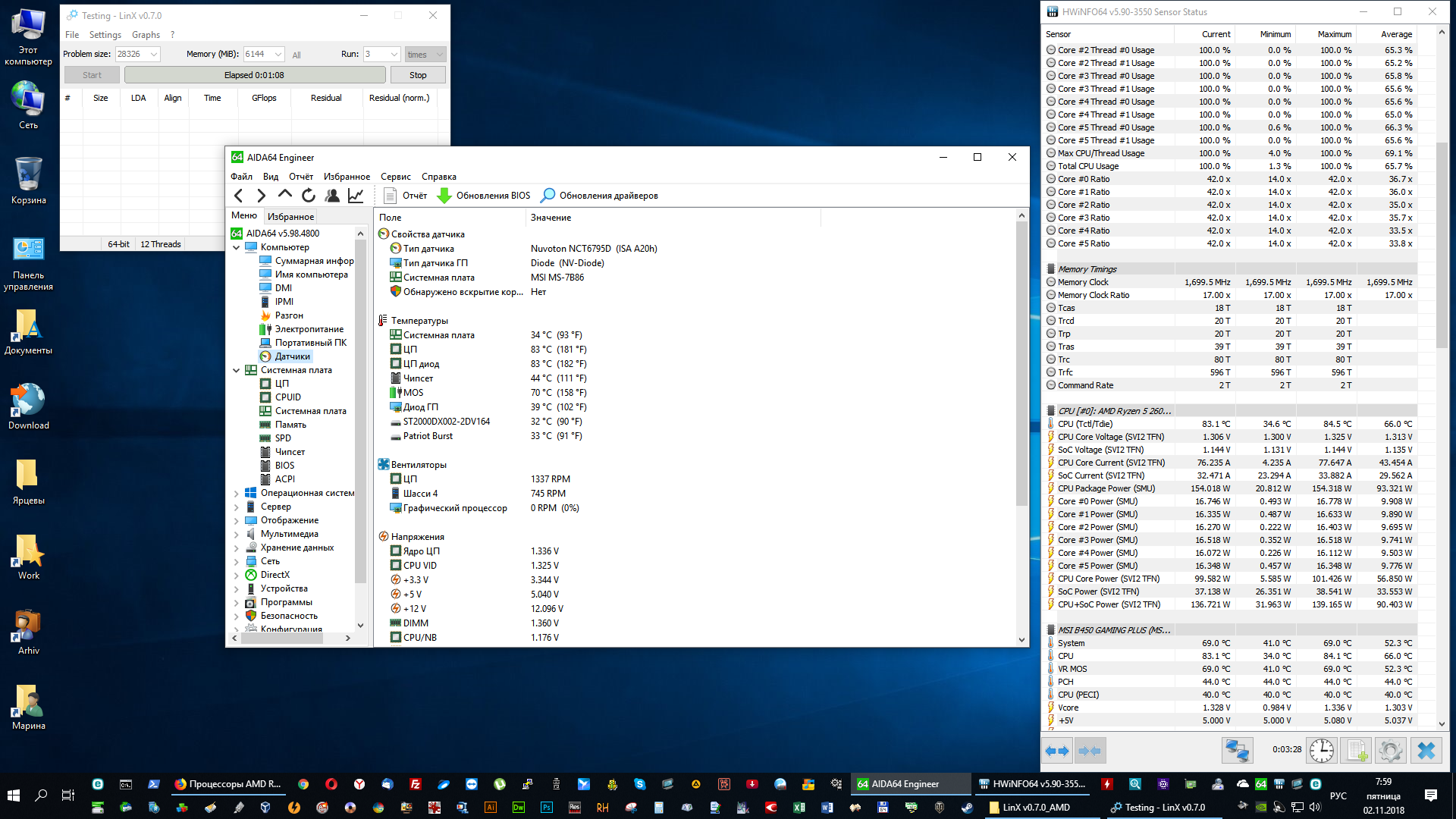This screenshot has height=819, width=1456.
Task: Open the AIDA64 graph chart toolbar icon
Action: (356, 196)
